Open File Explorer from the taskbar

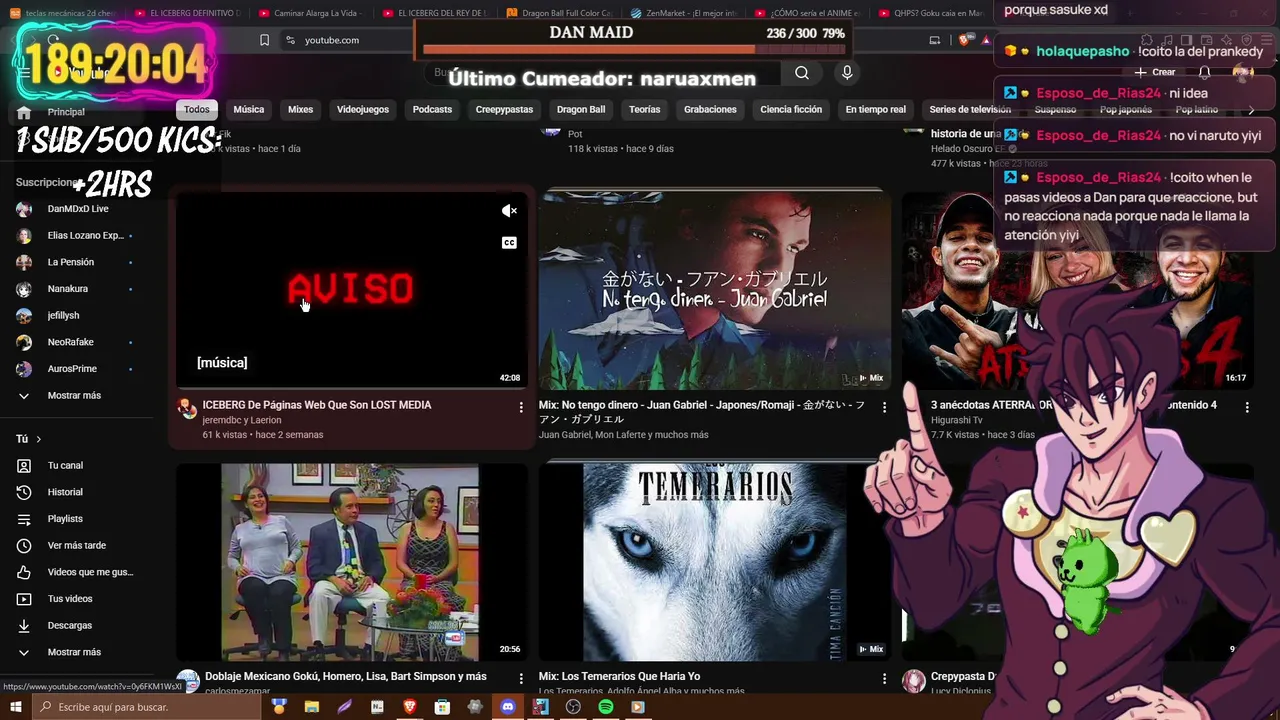tap(312, 707)
